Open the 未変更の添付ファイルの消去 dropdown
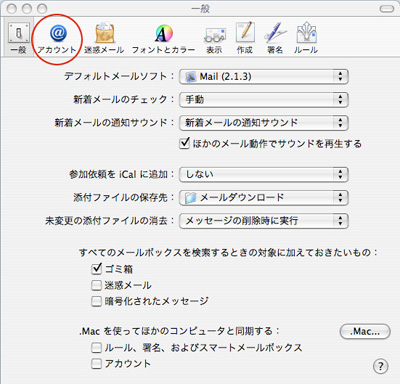 coord(264,221)
